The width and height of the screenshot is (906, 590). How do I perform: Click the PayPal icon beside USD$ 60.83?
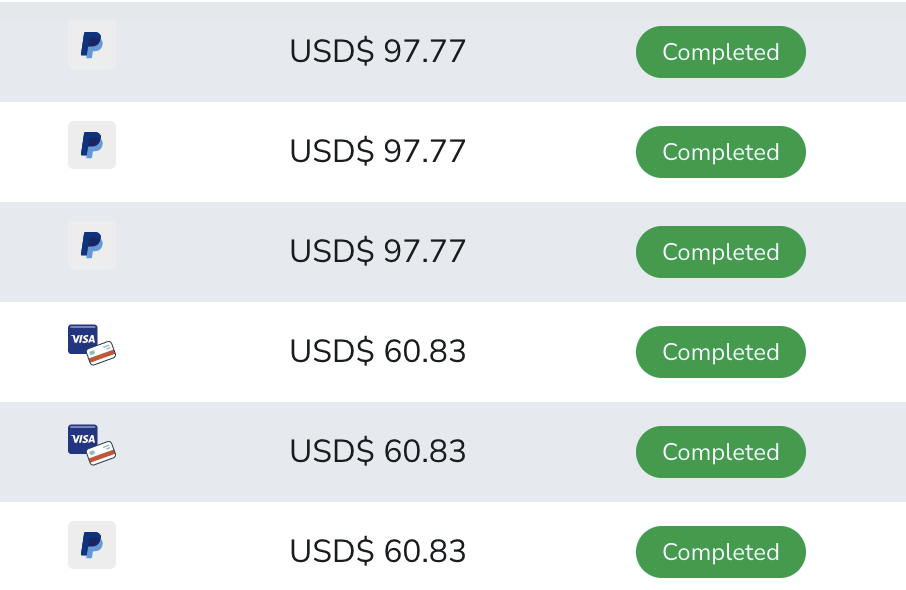[92, 545]
